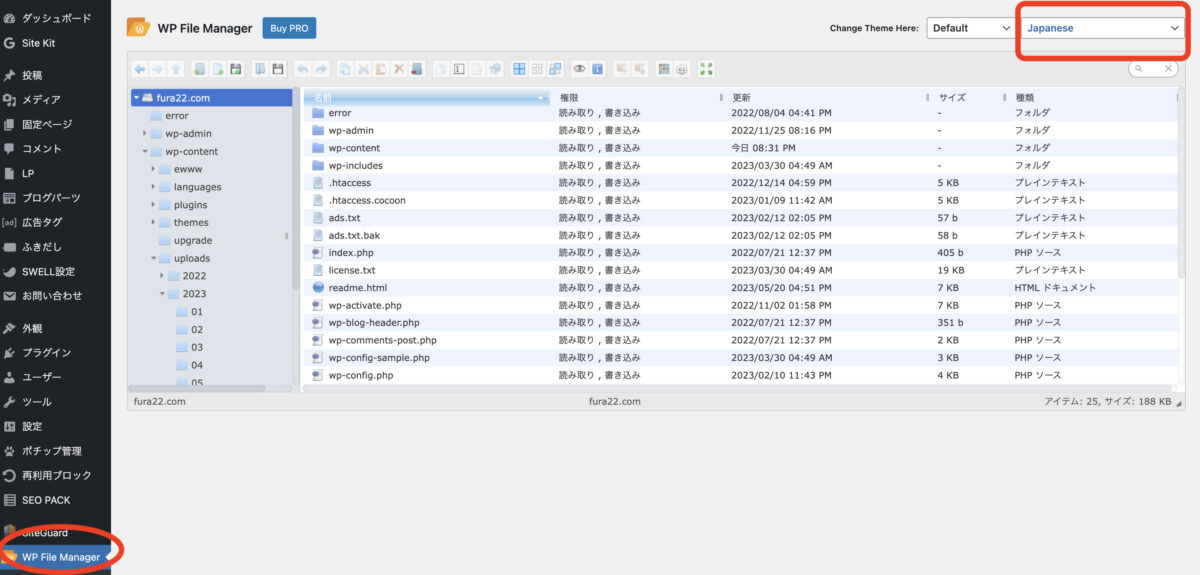
Task: Click the download floppy-disk toolbar icon
Action: (x=278, y=69)
